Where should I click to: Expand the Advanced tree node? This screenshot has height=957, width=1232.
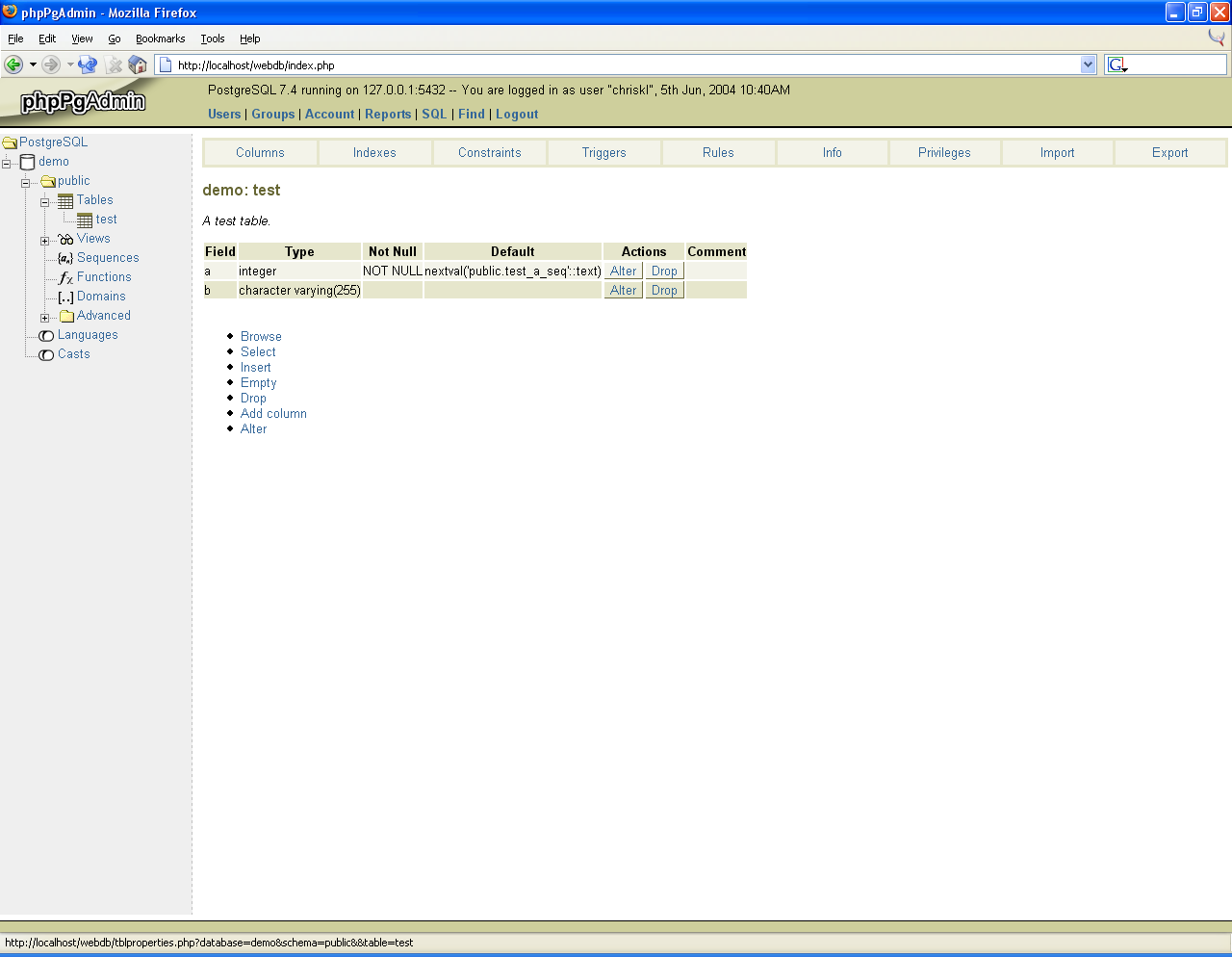[44, 318]
